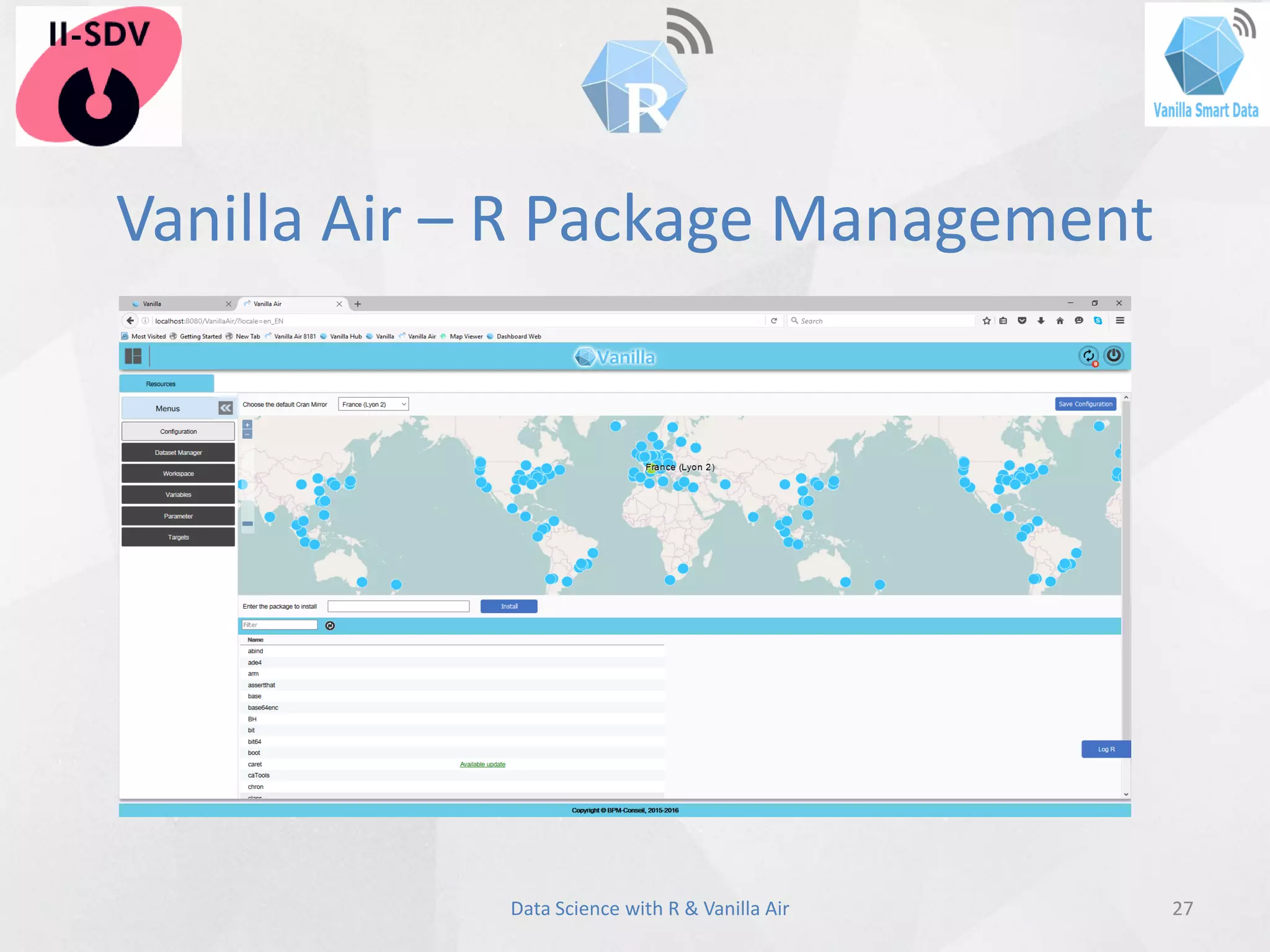Click the Skype toolbar icon
Viewport: 1270px width, 952px height.
pos(1098,320)
